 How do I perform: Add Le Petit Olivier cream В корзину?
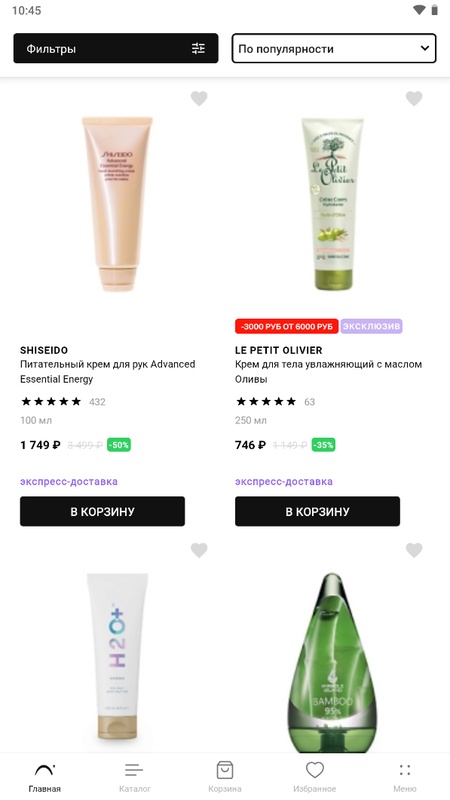coord(317,511)
